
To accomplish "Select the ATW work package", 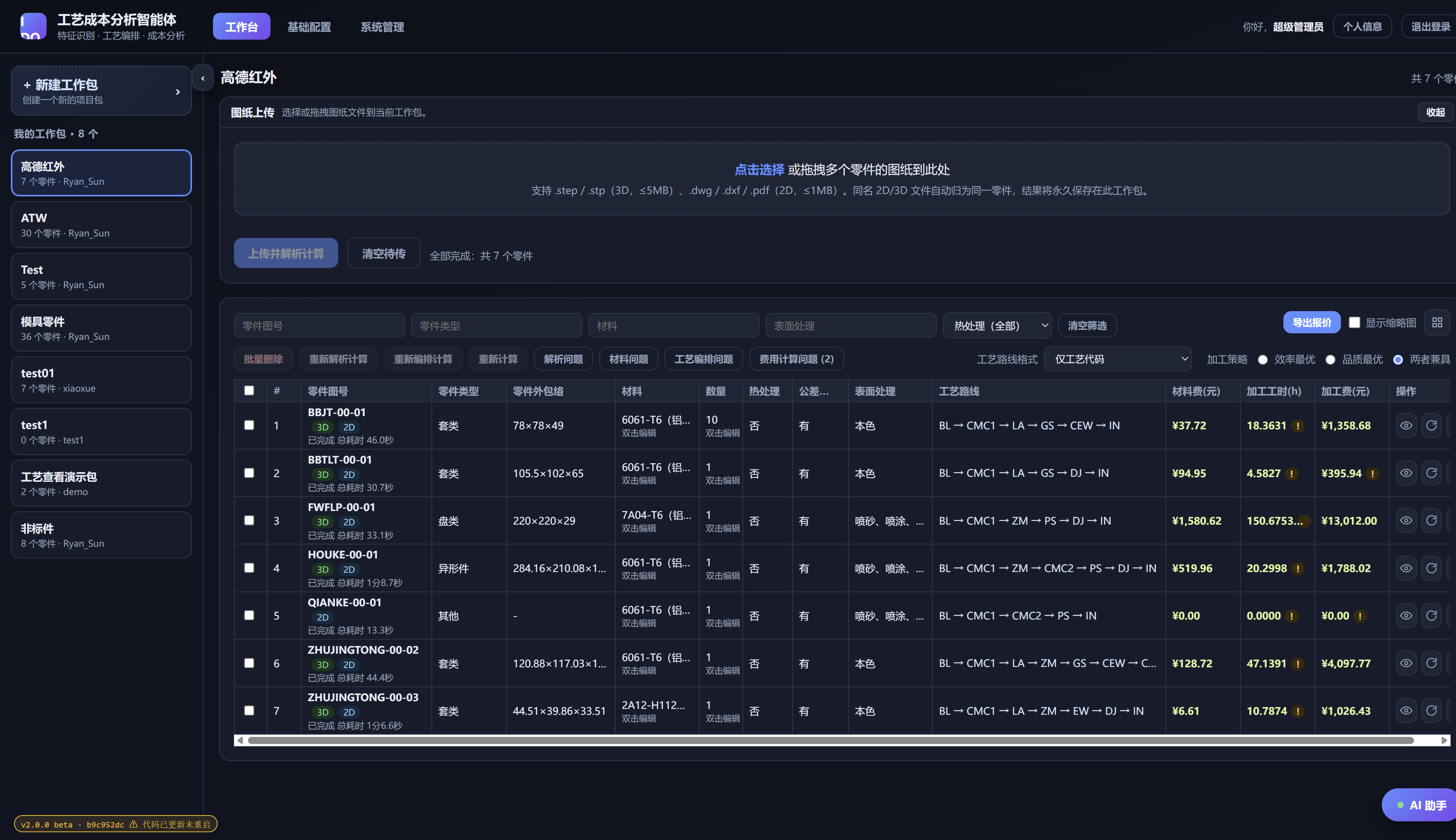I will point(101,224).
